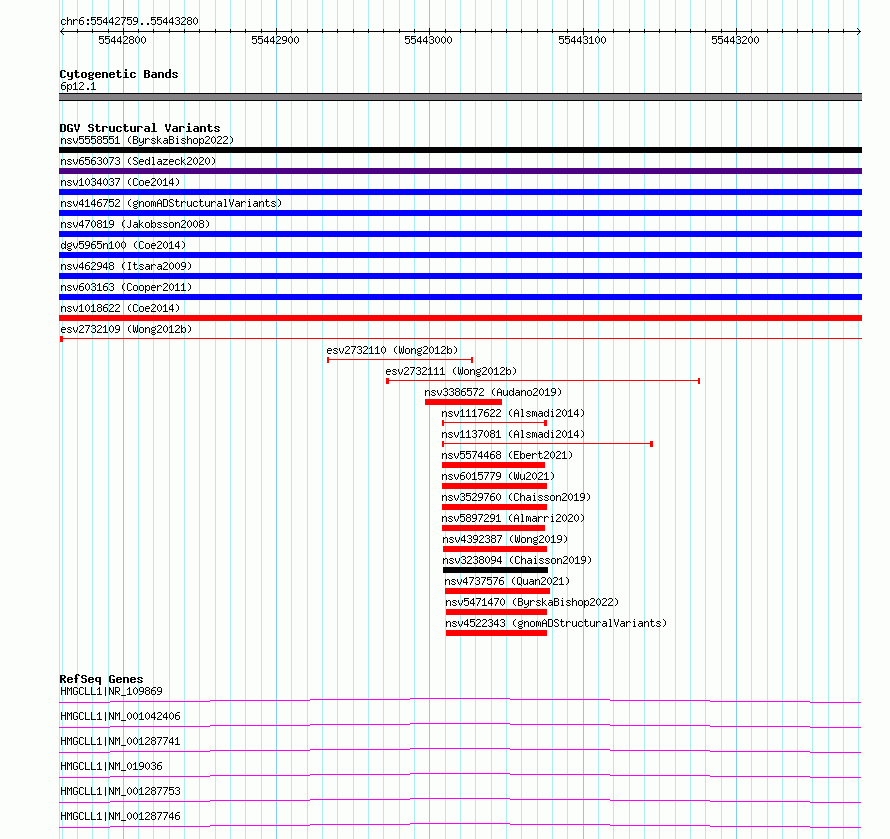Image resolution: width=890 pixels, height=839 pixels.
Task: Open variant nsv5558551 (ByrskaBishop2022)
Action: pos(147,140)
